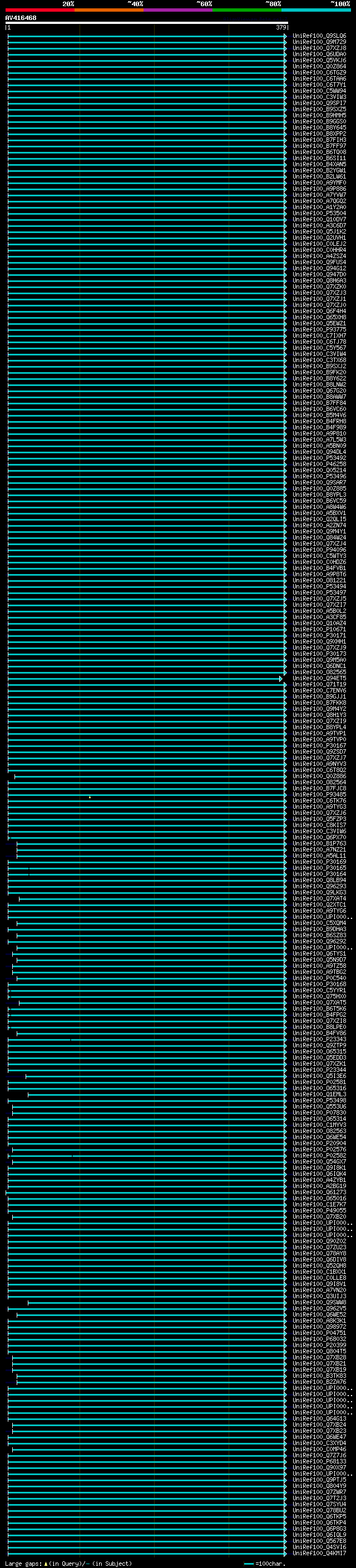This screenshot has height=1568, width=356.
Task: Select UniRef100_Q71T19 label
Action: pyautogui.click(x=319, y=684)
